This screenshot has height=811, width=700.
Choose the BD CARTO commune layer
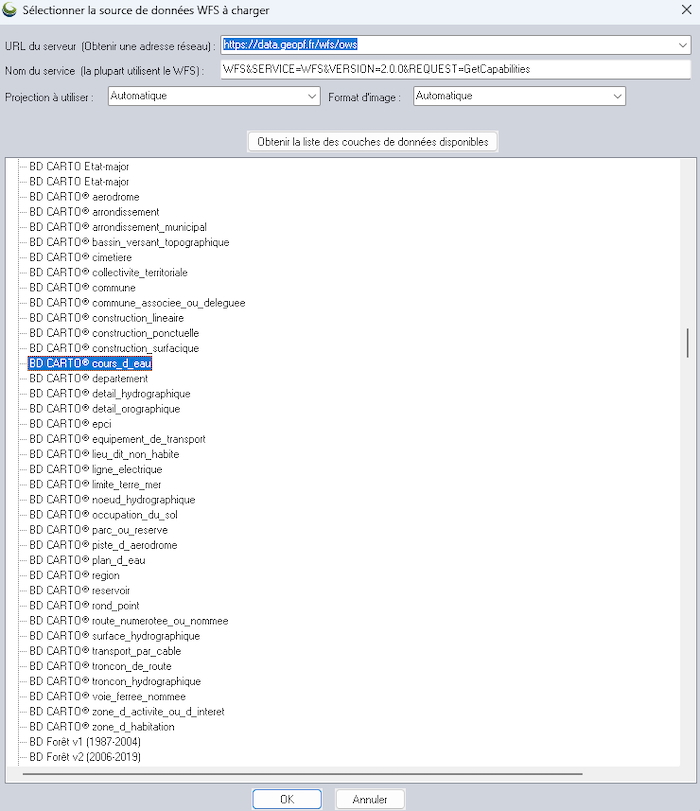[82, 288]
